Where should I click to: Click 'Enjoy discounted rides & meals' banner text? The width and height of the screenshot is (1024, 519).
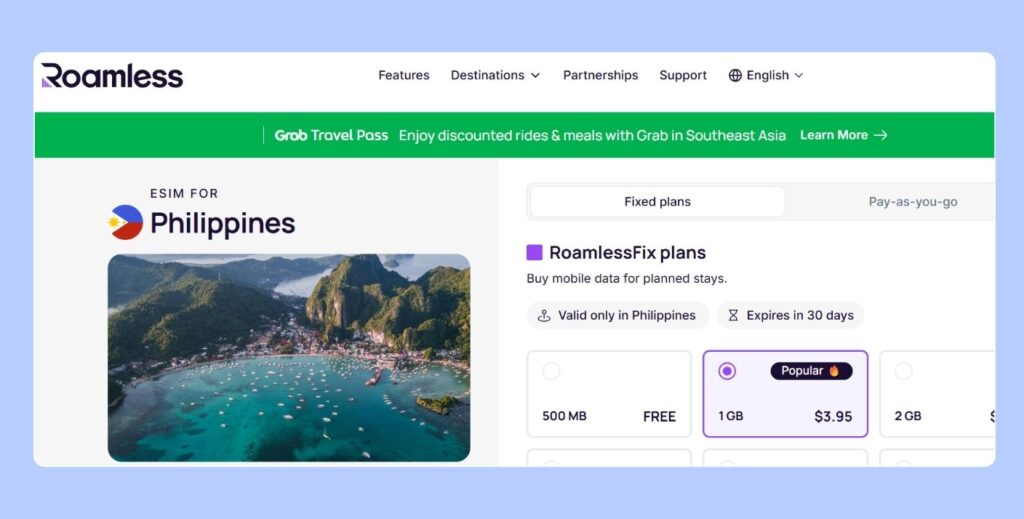pos(592,136)
